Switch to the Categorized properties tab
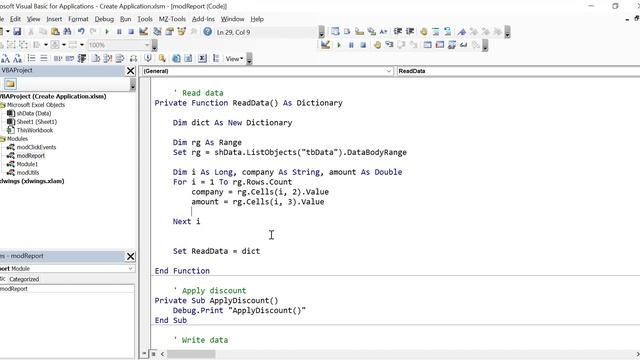Image resolution: width=640 pixels, height=360 pixels. point(24,279)
